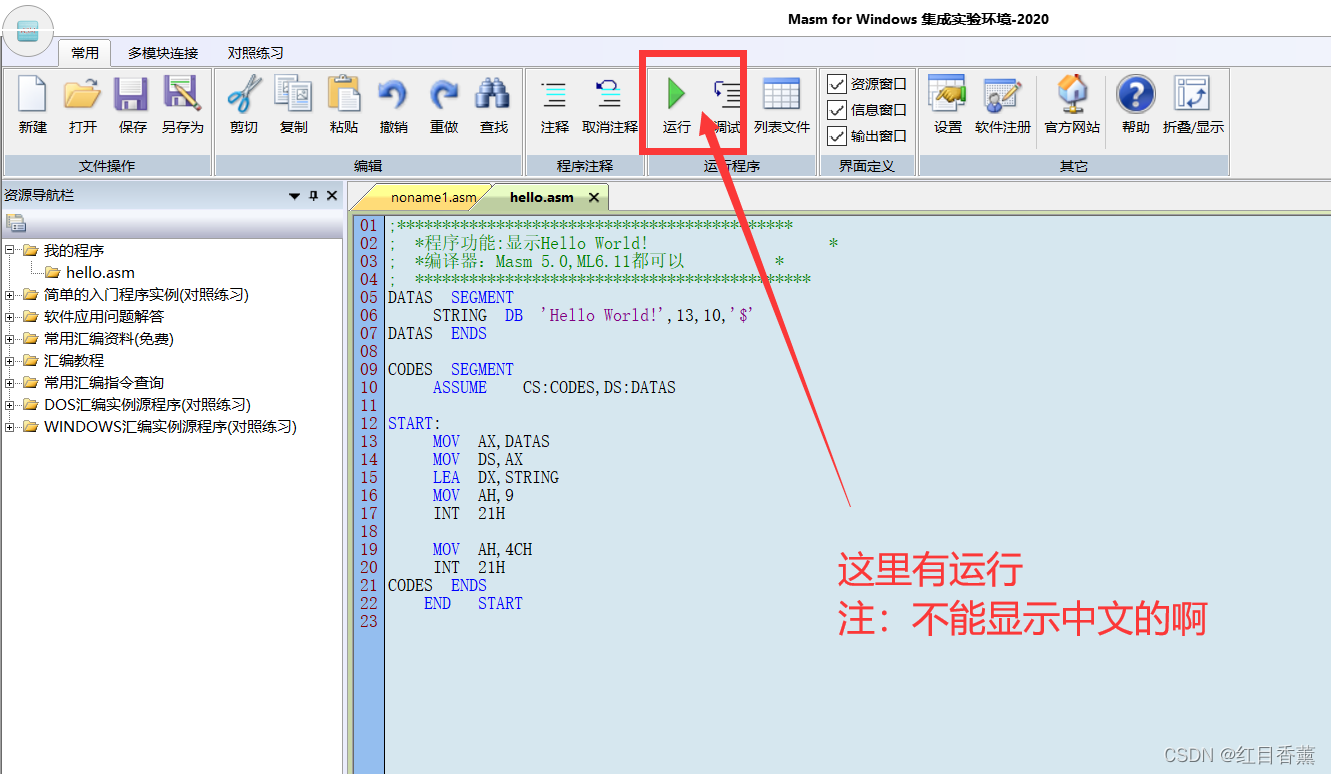1331x774 pixels.
Task: Toggle the 信息窗口 checkbox
Action: tap(837, 110)
